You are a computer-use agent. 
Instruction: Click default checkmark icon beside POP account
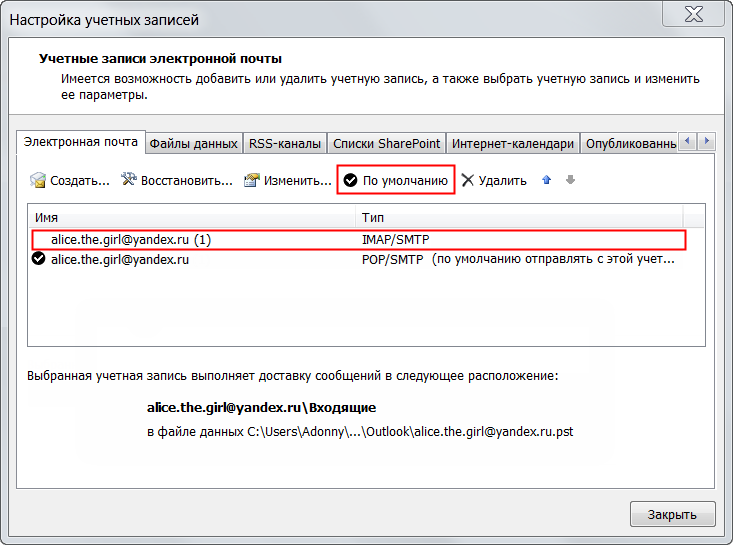(38, 259)
